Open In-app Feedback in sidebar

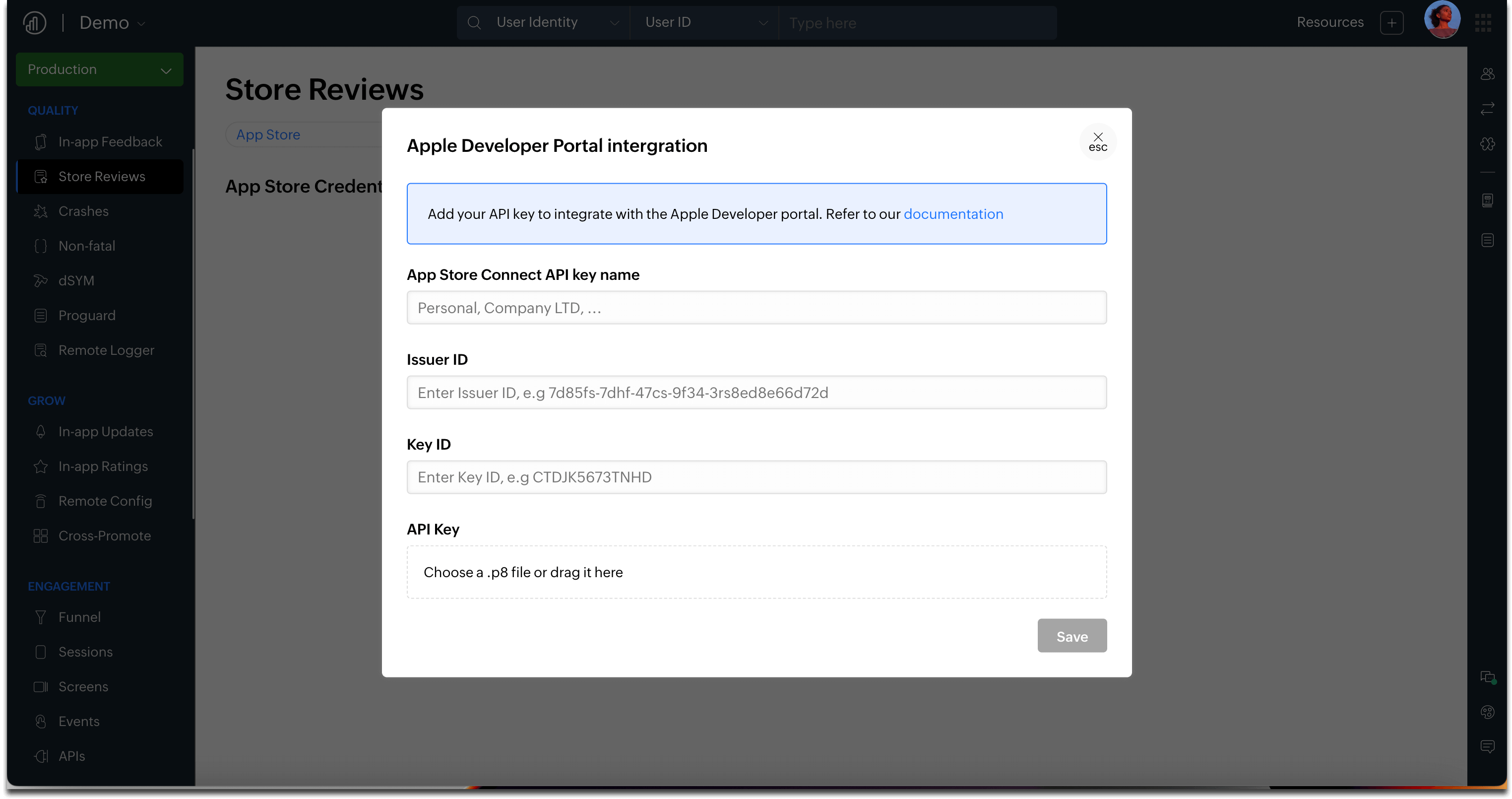pos(100,142)
